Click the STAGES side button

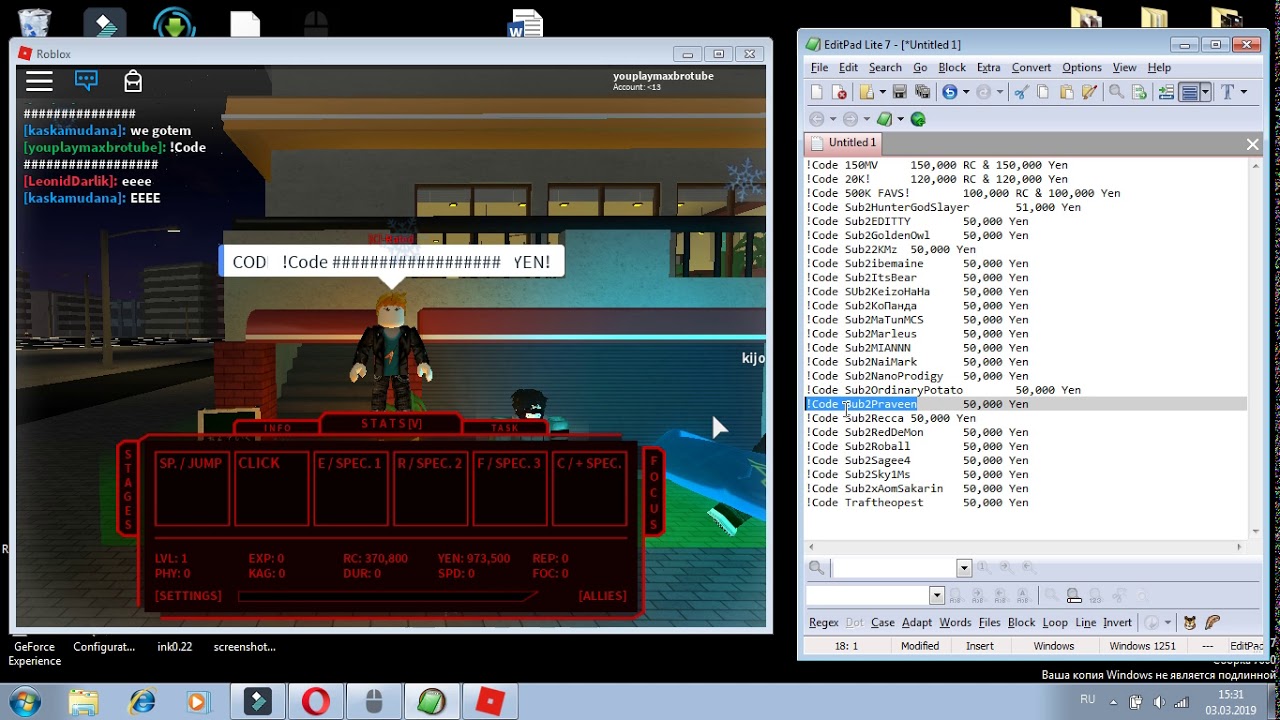pyautogui.click(x=128, y=490)
